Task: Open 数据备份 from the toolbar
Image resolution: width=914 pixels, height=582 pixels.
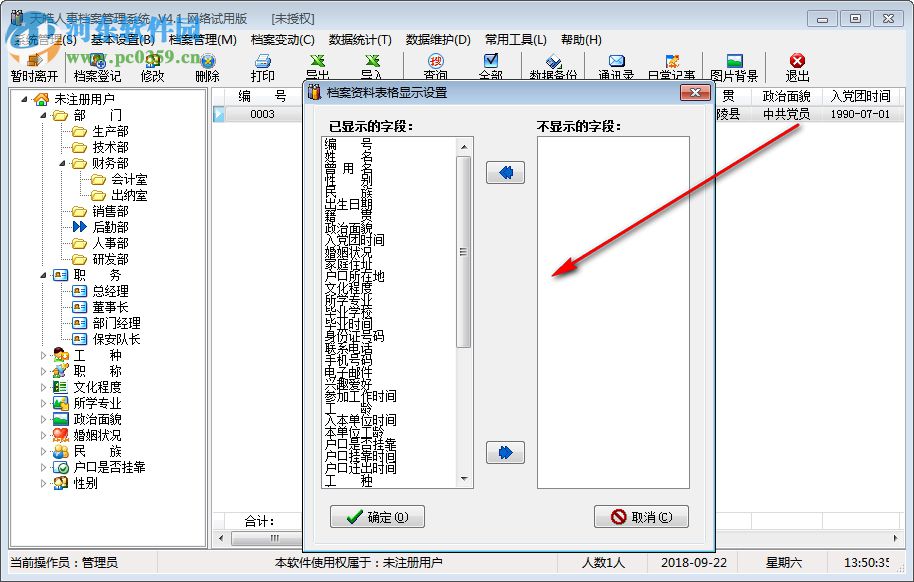Action: [553, 67]
